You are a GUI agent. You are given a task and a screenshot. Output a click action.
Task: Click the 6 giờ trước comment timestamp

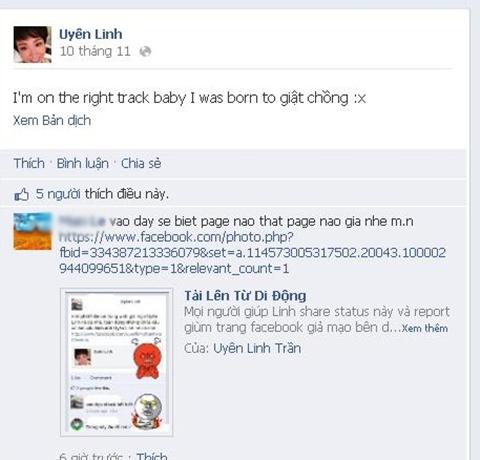(91, 456)
